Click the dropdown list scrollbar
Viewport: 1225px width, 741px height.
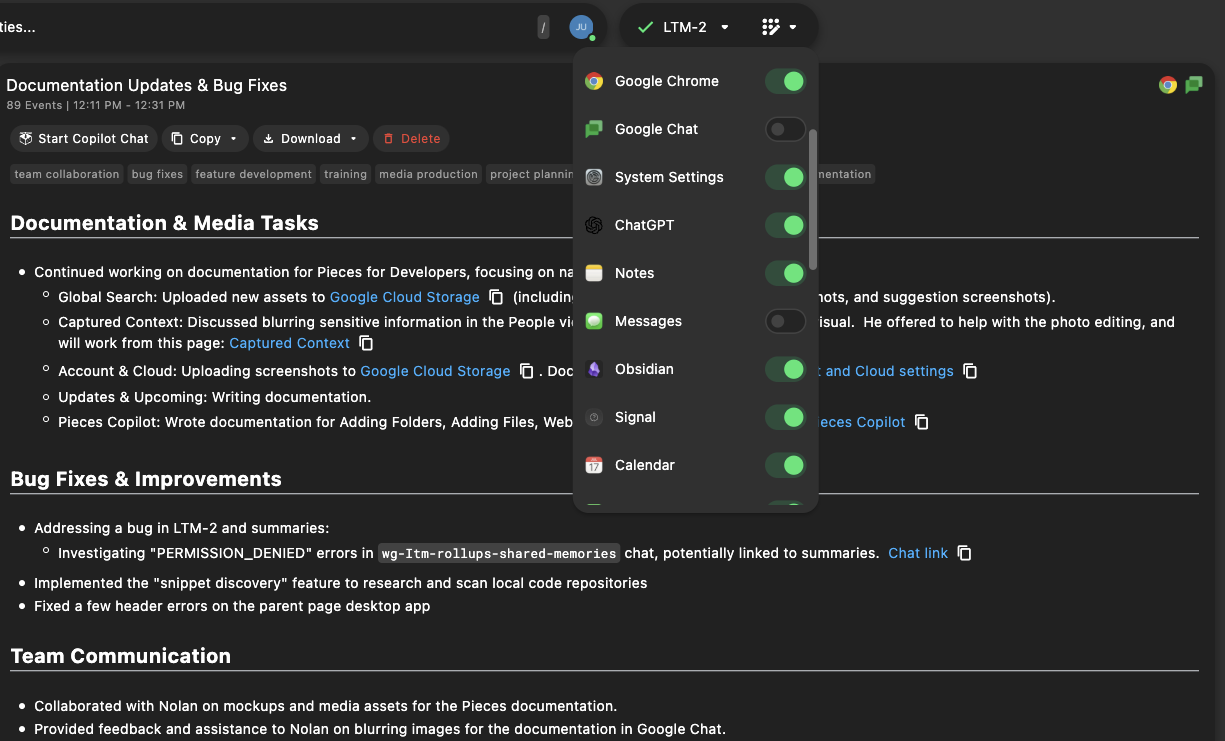tap(813, 199)
